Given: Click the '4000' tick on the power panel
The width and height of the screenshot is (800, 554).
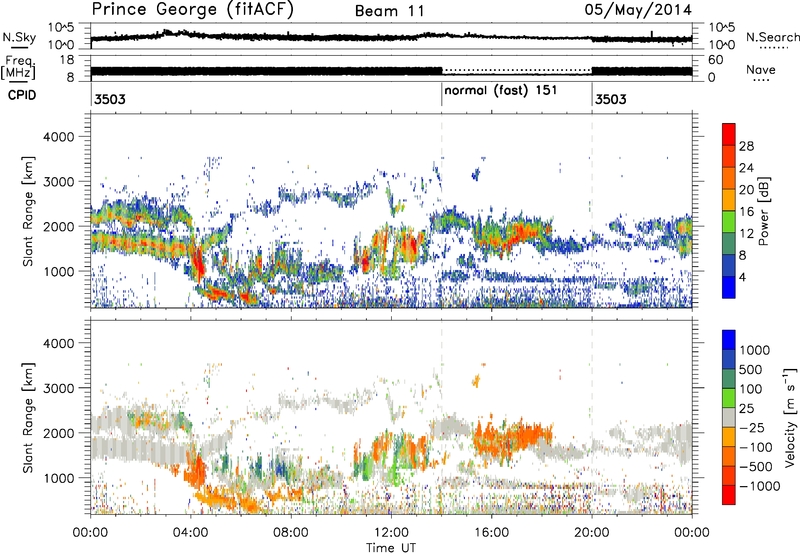Looking at the screenshot, I should pos(58,137).
